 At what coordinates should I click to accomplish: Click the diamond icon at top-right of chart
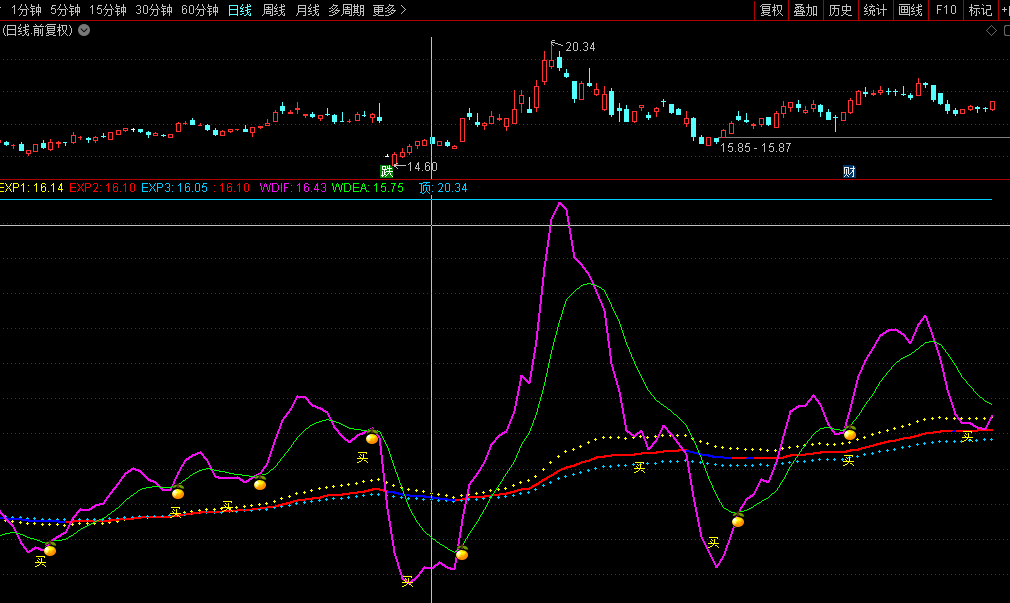tap(991, 30)
